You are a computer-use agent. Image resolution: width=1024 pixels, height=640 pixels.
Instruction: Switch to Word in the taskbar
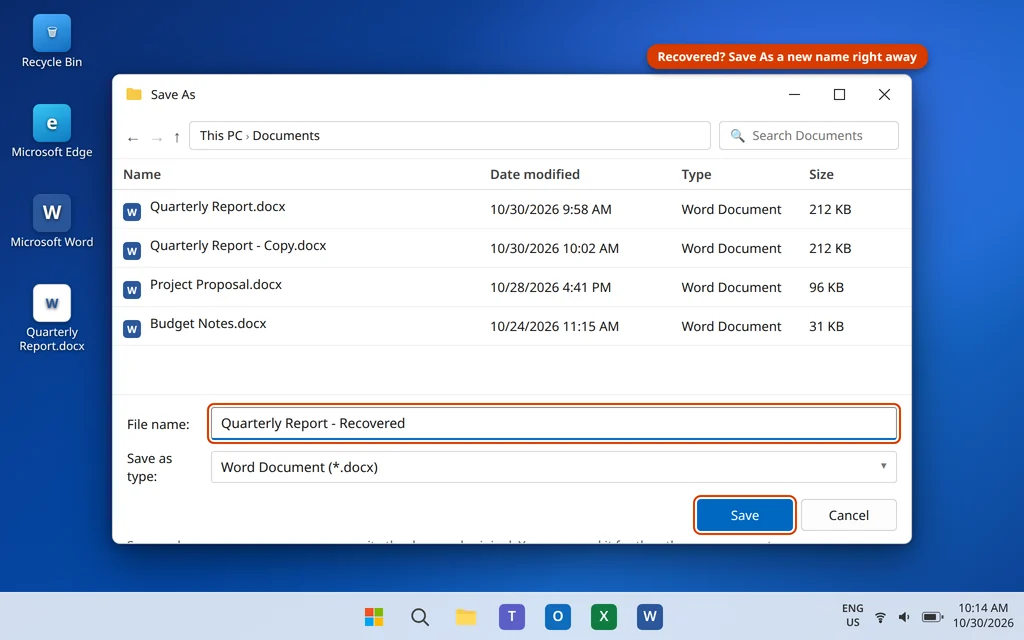[x=650, y=616]
